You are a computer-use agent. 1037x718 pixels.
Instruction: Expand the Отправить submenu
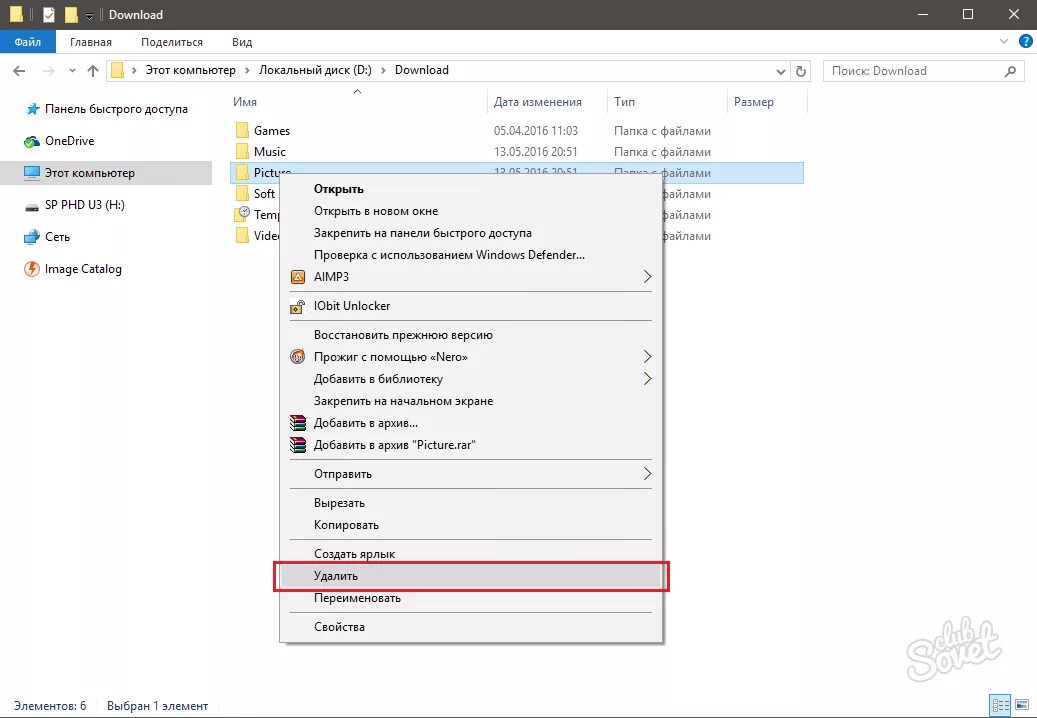click(x=471, y=474)
